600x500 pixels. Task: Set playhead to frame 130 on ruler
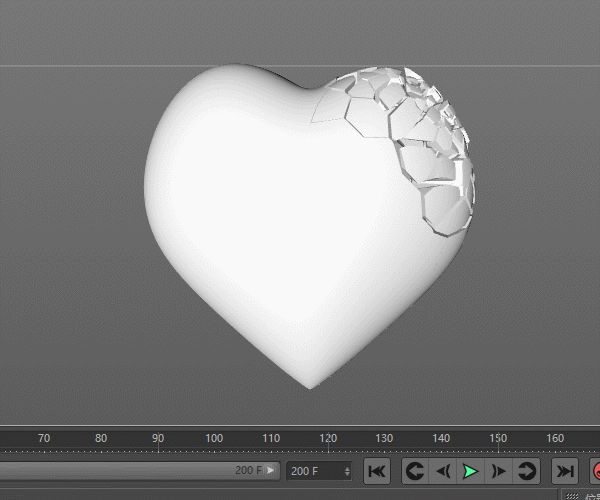click(385, 438)
